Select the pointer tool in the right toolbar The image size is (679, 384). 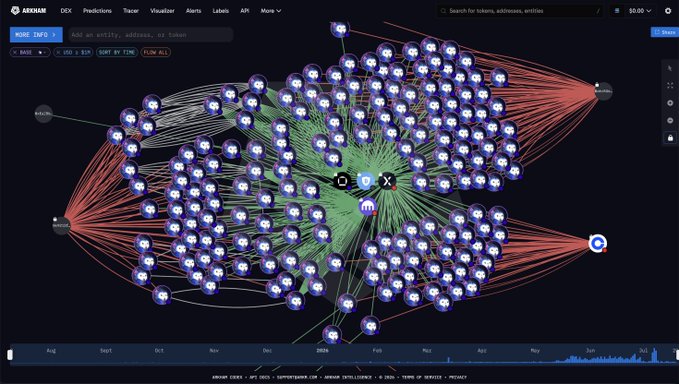pos(670,68)
